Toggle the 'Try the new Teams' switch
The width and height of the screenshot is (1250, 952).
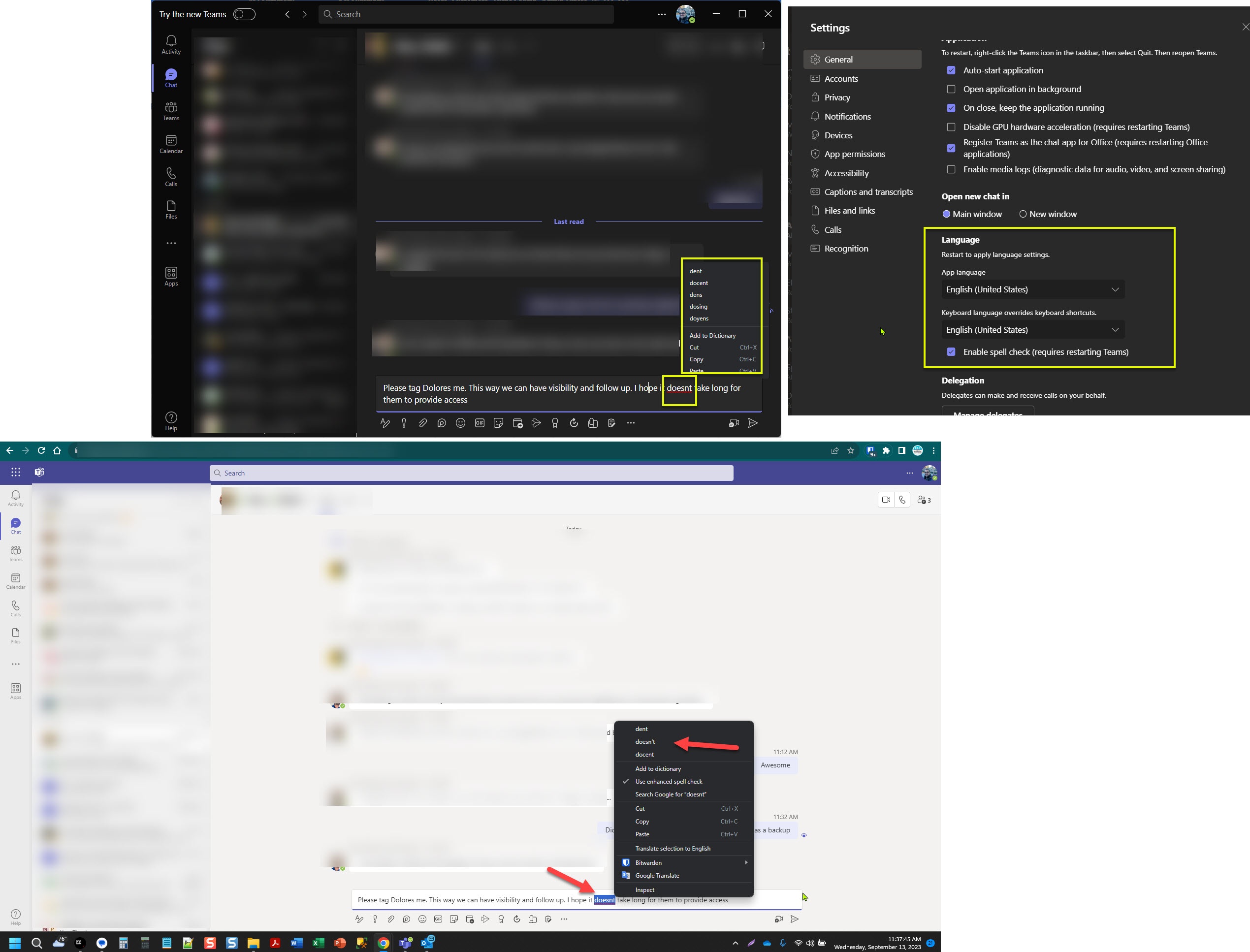244,14
